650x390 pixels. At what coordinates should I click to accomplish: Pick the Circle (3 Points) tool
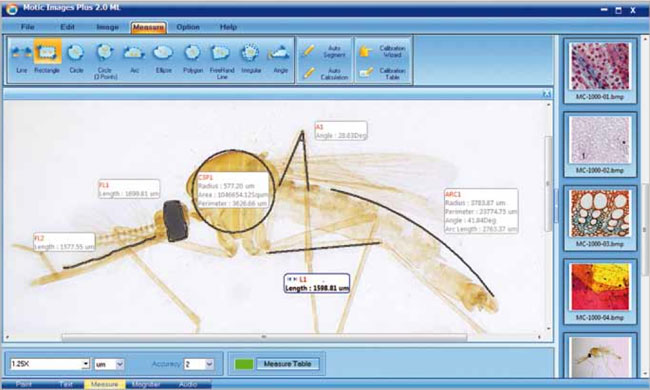(105, 61)
